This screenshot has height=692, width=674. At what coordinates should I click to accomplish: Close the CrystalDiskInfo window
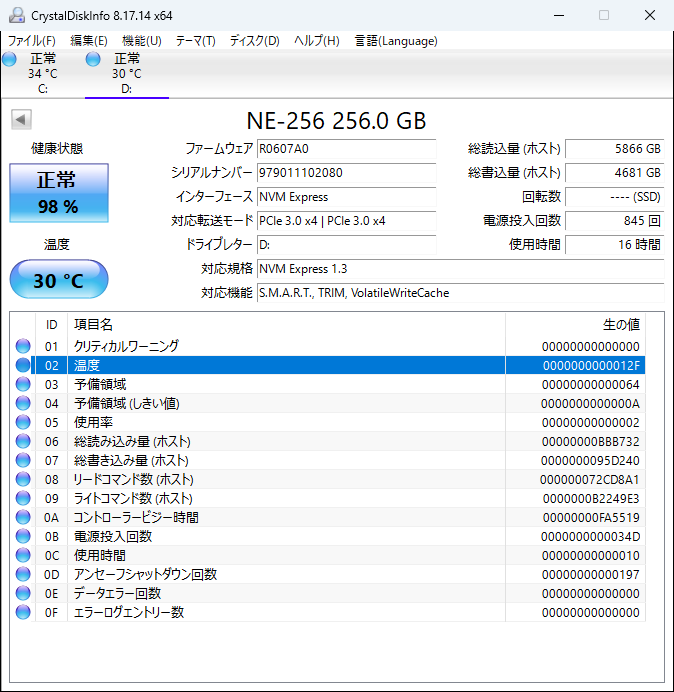[x=650, y=15]
